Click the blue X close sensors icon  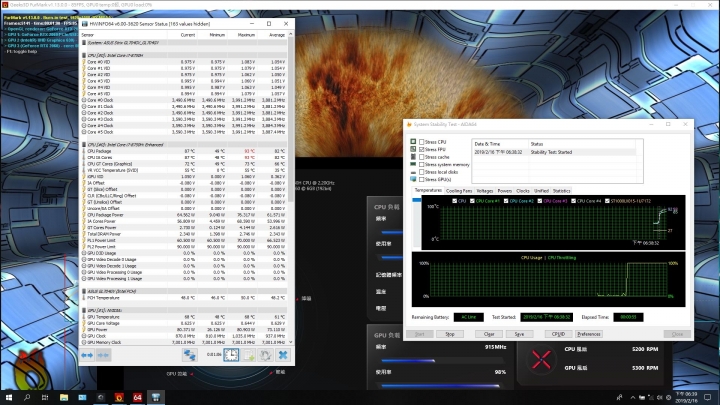click(285, 353)
